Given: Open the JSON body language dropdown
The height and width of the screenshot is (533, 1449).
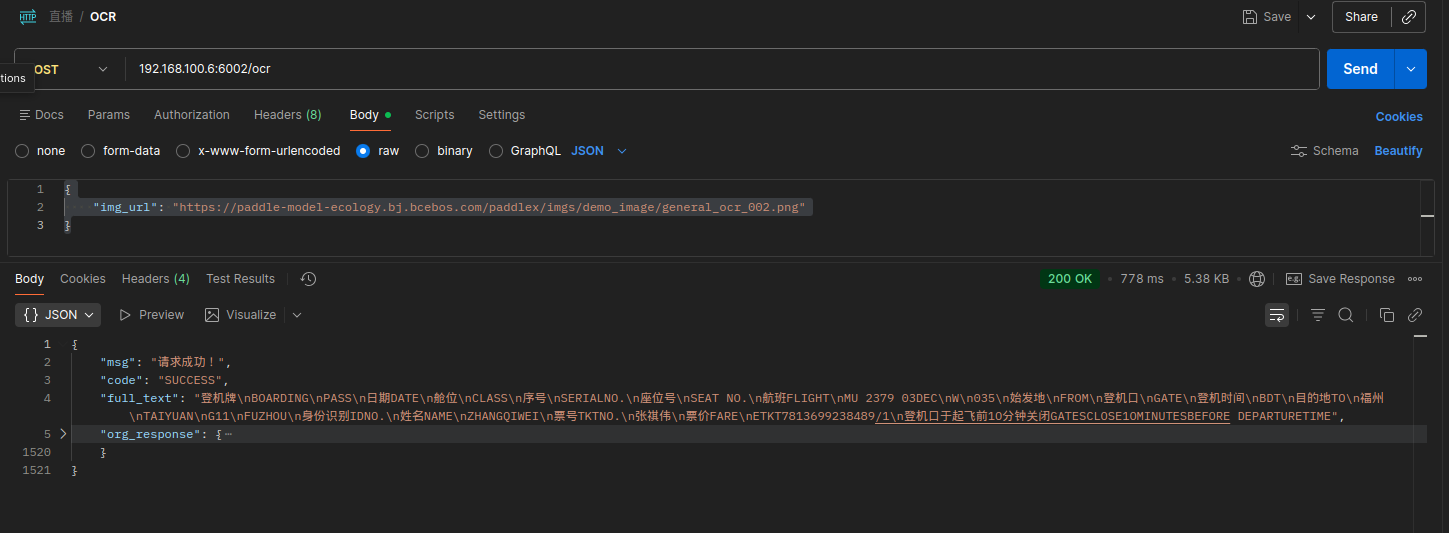Looking at the screenshot, I should point(599,151).
